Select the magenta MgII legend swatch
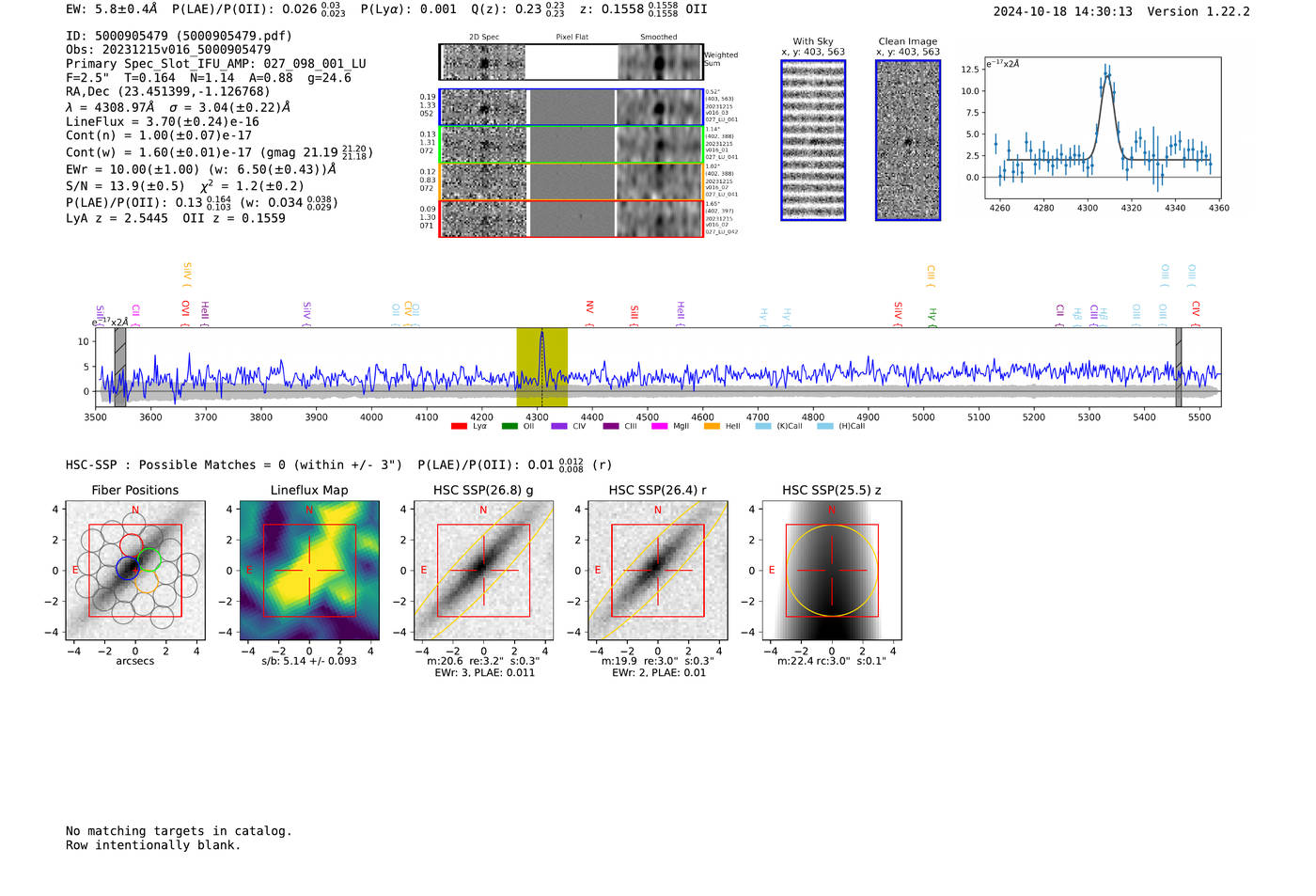This screenshot has height=896, width=1316. pyautogui.click(x=659, y=426)
